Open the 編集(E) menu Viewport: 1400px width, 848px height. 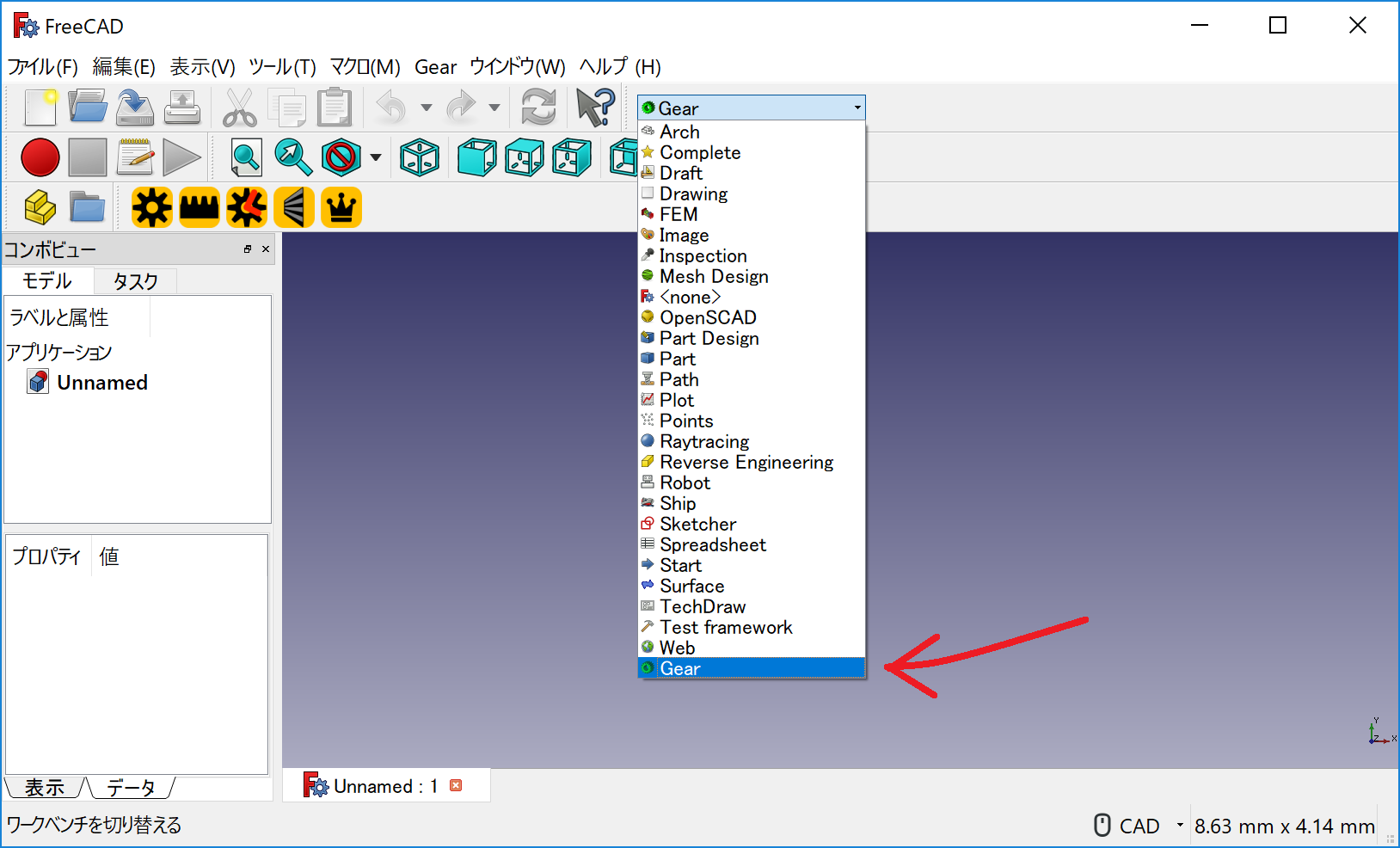pos(124,67)
